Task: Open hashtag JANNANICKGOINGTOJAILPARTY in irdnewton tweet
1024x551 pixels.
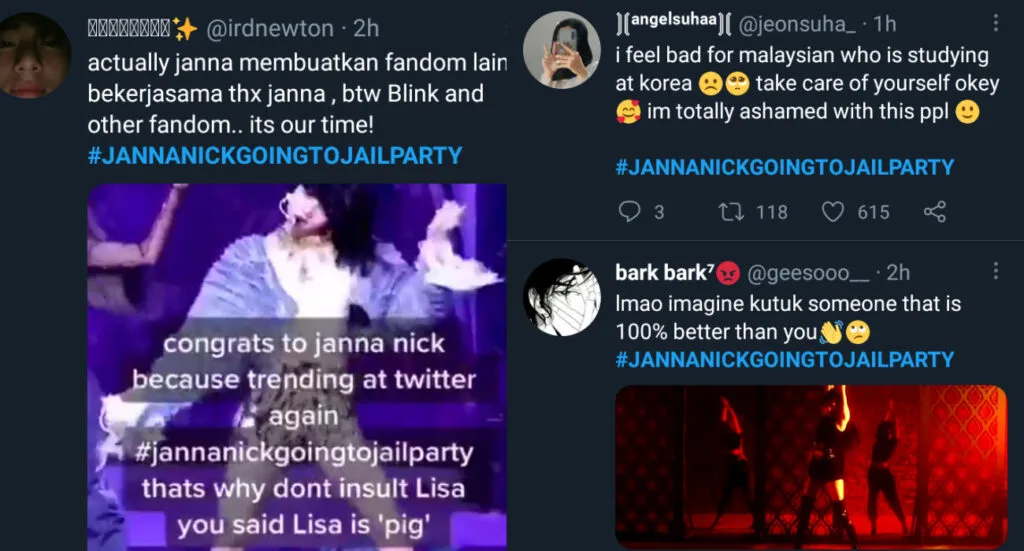Action: point(275,156)
